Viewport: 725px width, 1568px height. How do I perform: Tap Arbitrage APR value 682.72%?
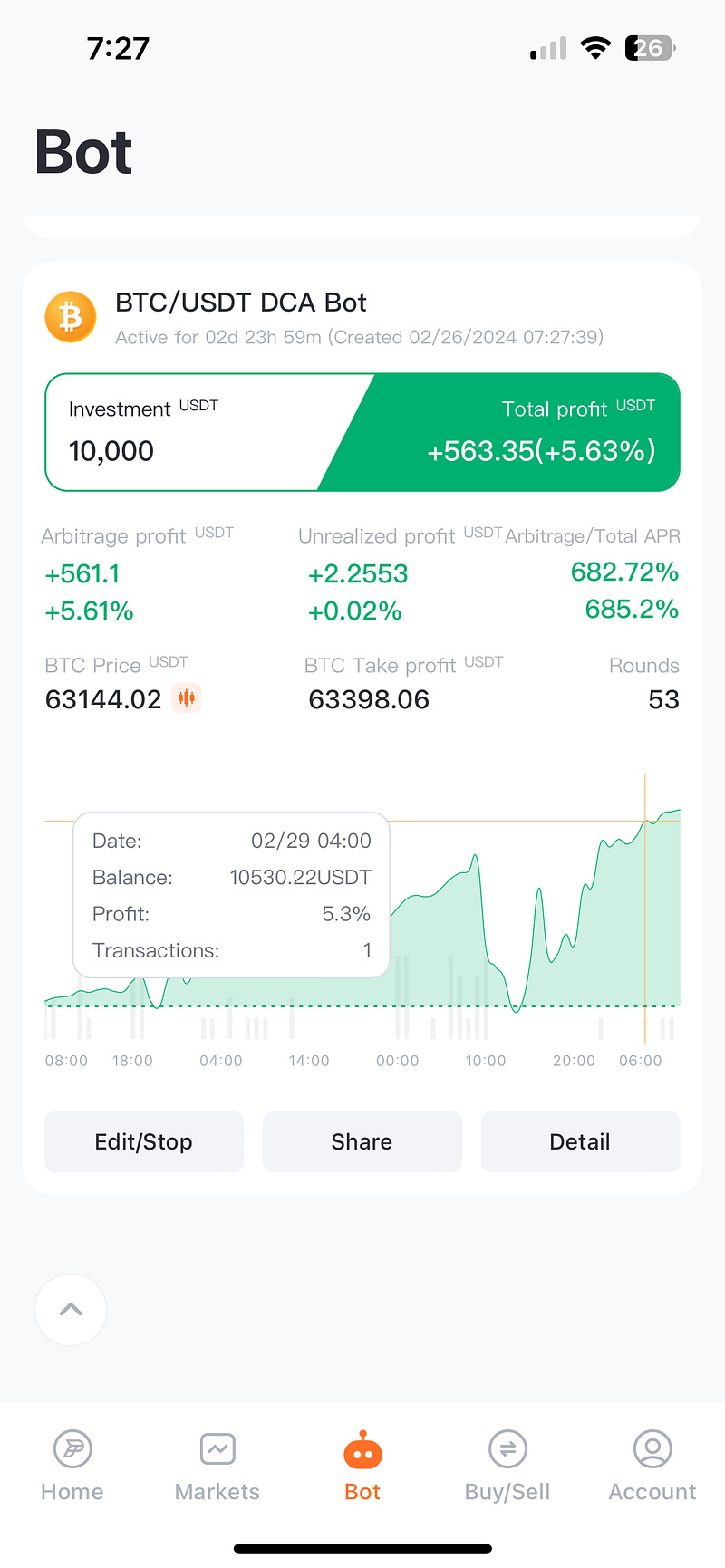point(625,572)
